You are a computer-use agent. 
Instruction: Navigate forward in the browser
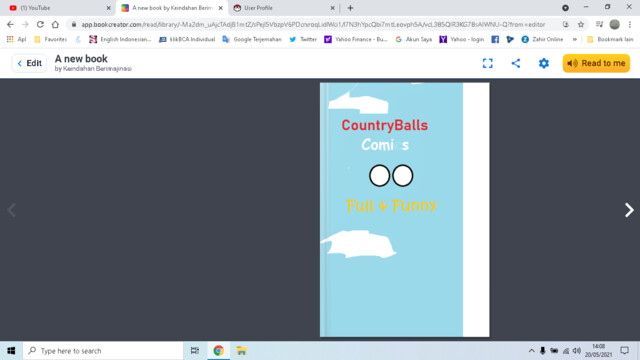(25, 24)
